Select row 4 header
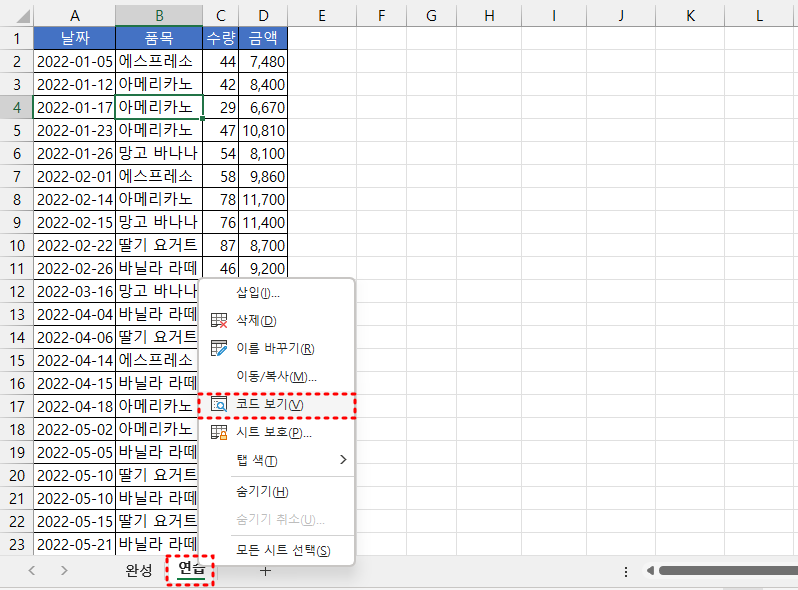This screenshot has height=590, width=798. click(16, 107)
